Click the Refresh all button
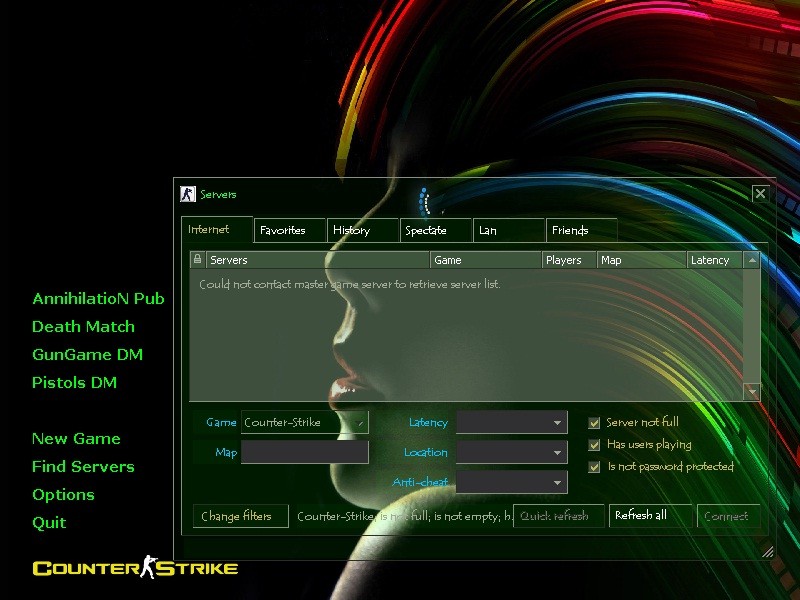800x600 pixels. click(651, 515)
